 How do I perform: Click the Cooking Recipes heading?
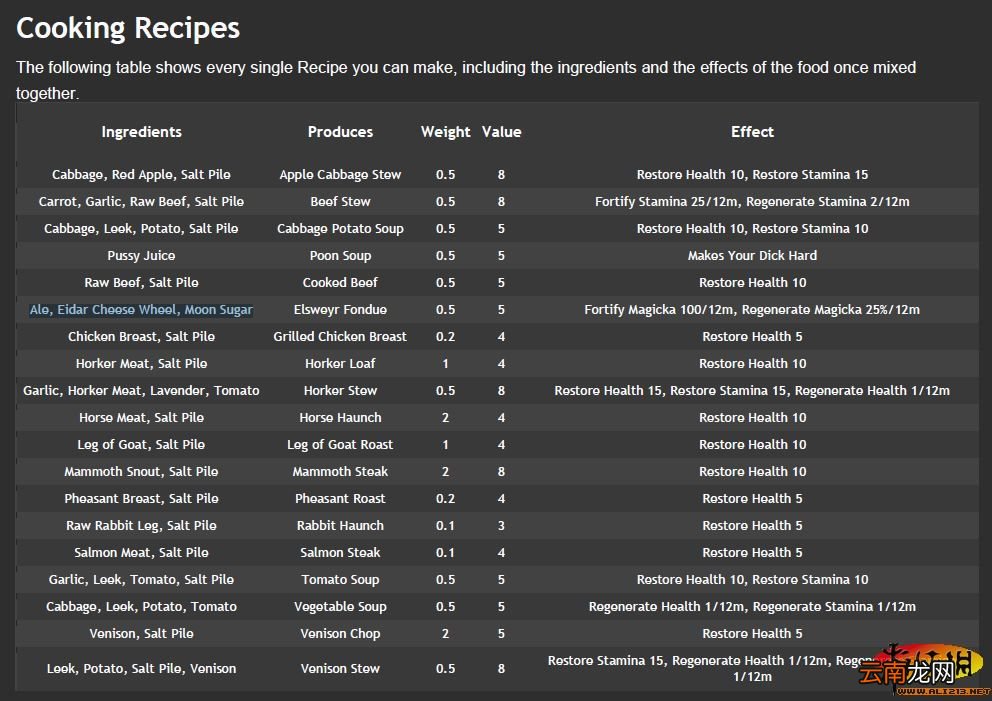[128, 28]
